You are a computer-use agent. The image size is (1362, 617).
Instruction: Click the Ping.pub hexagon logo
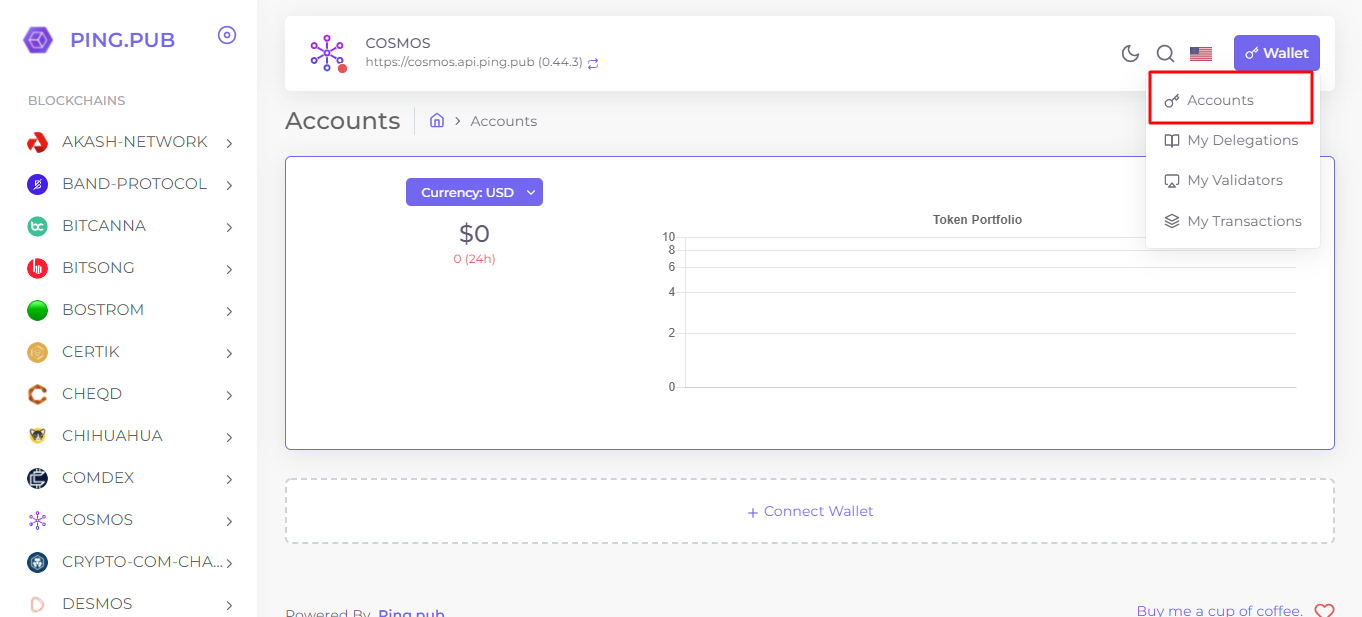[38, 40]
